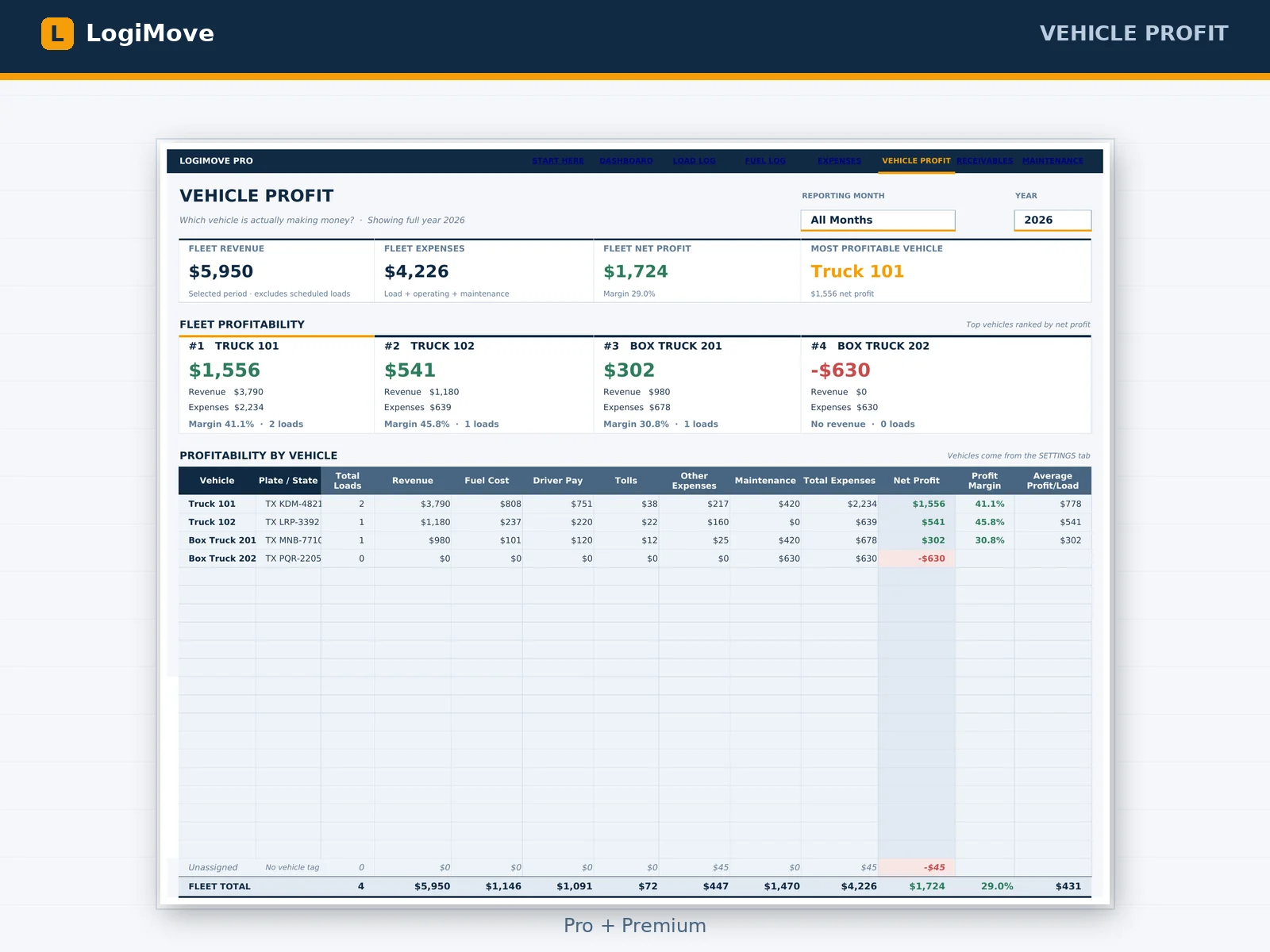Image resolution: width=1270 pixels, height=952 pixels.
Task: Click the #1 Truck 101 card profit $1,556
Action: pyautogui.click(x=225, y=370)
